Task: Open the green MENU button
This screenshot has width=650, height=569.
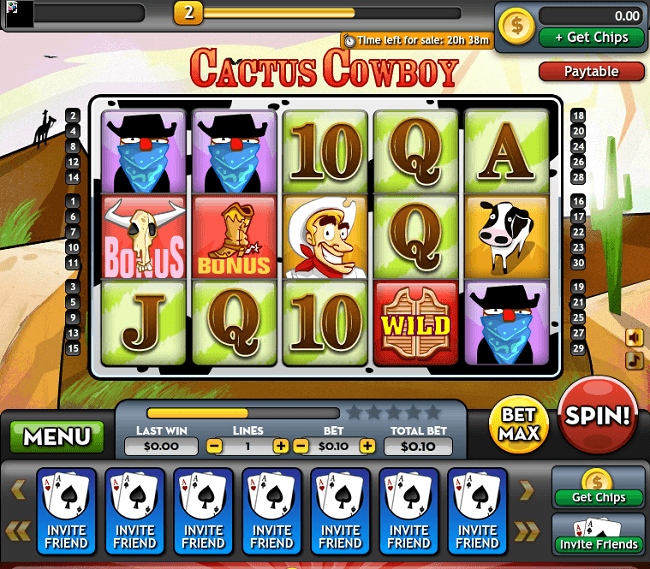Action: point(57,437)
